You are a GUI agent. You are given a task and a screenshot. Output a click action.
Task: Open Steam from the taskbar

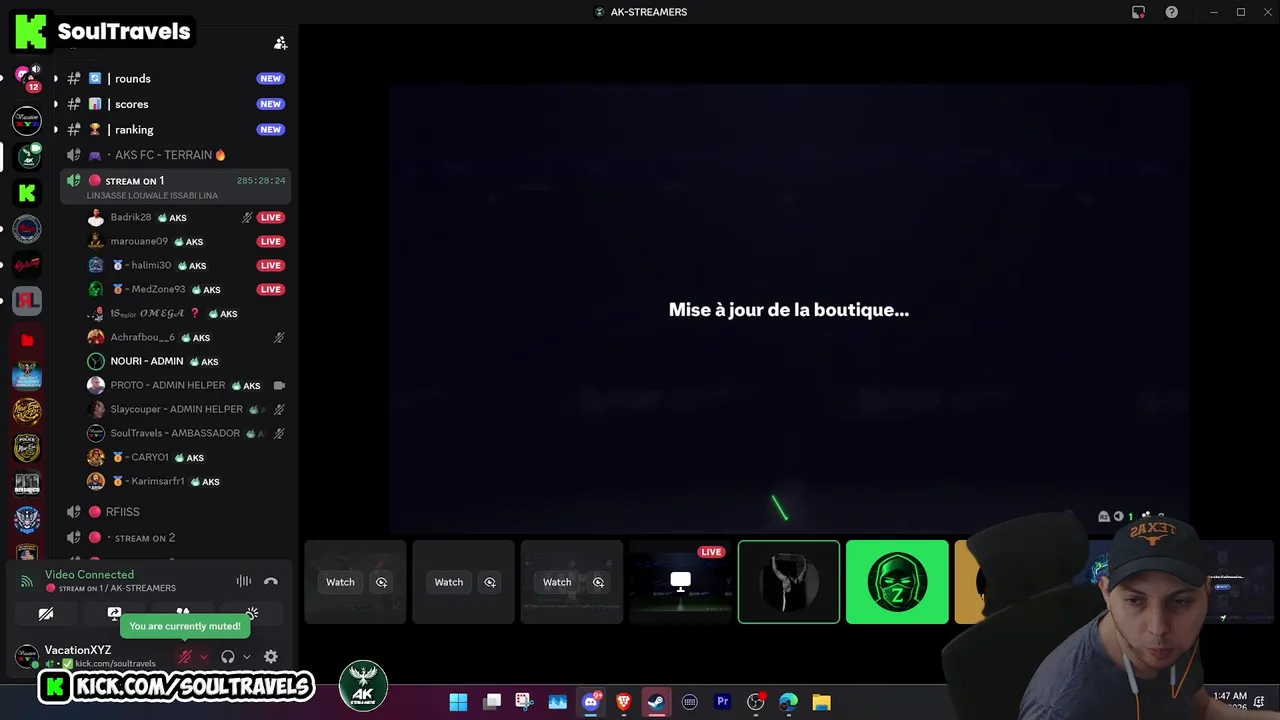[x=656, y=702]
